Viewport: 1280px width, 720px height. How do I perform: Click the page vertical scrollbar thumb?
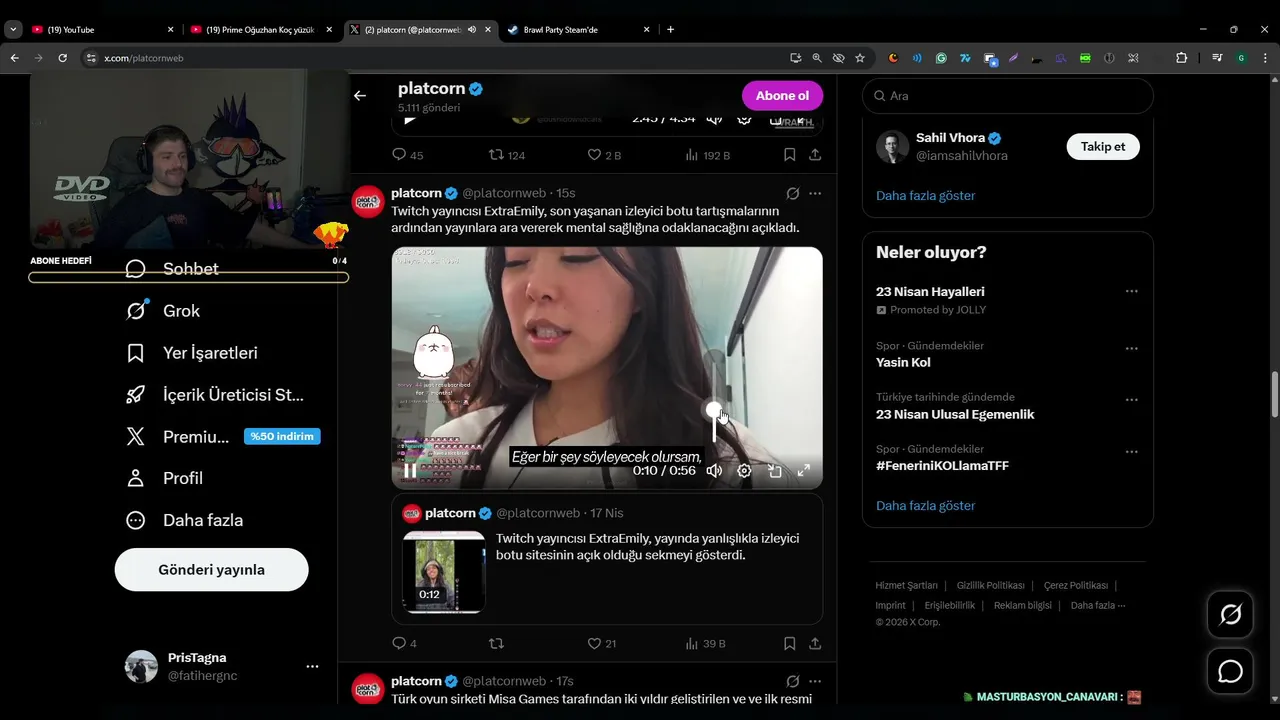tap(1274, 395)
